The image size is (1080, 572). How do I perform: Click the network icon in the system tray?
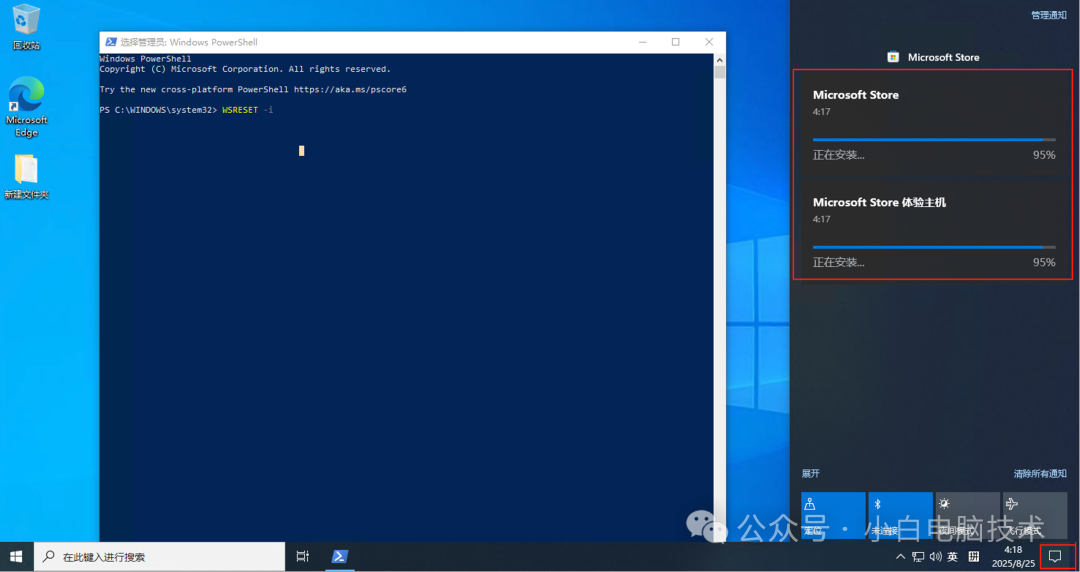pos(918,557)
